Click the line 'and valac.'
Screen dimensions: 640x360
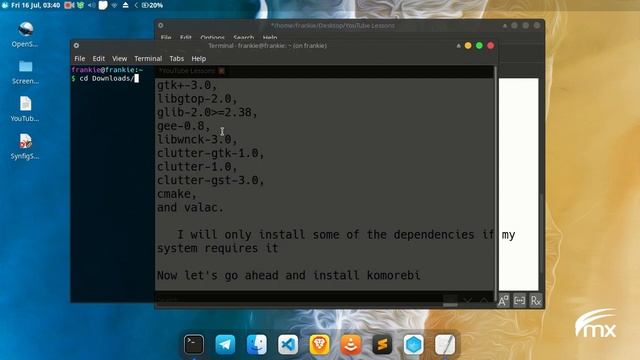click(x=191, y=207)
